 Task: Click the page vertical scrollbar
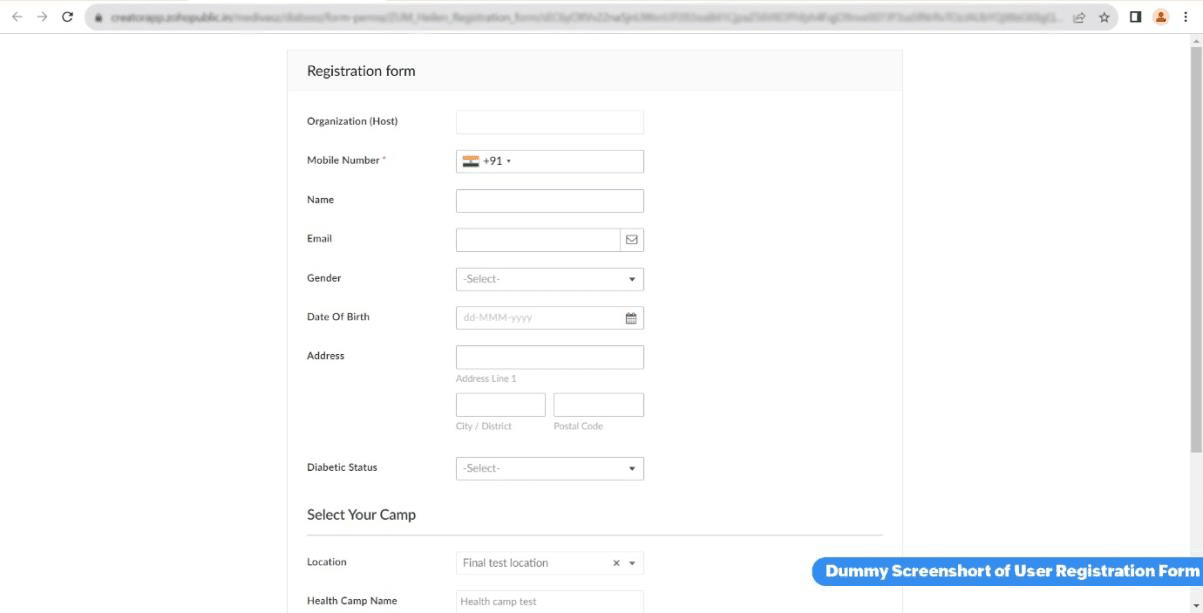pyautogui.click(x=1196, y=250)
